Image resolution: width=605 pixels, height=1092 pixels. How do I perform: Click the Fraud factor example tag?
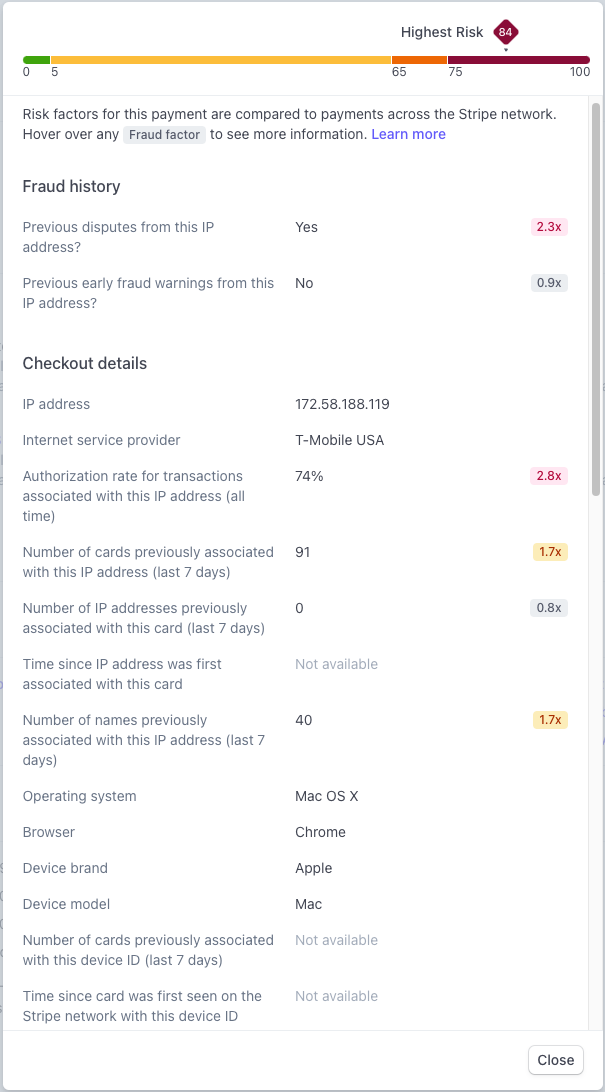pos(165,134)
